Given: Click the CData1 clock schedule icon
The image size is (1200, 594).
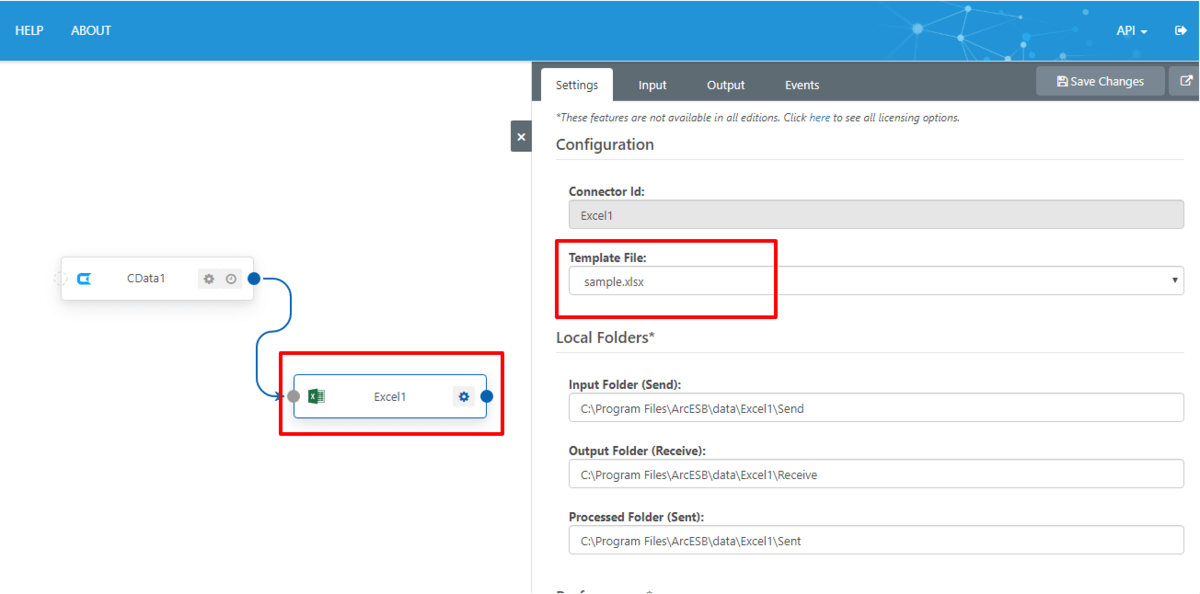Looking at the screenshot, I should pos(231,279).
